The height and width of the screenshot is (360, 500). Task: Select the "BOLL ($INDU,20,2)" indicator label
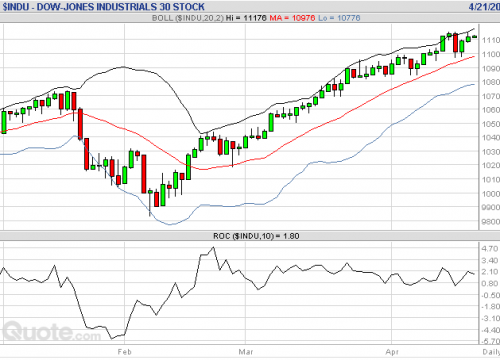188,18
